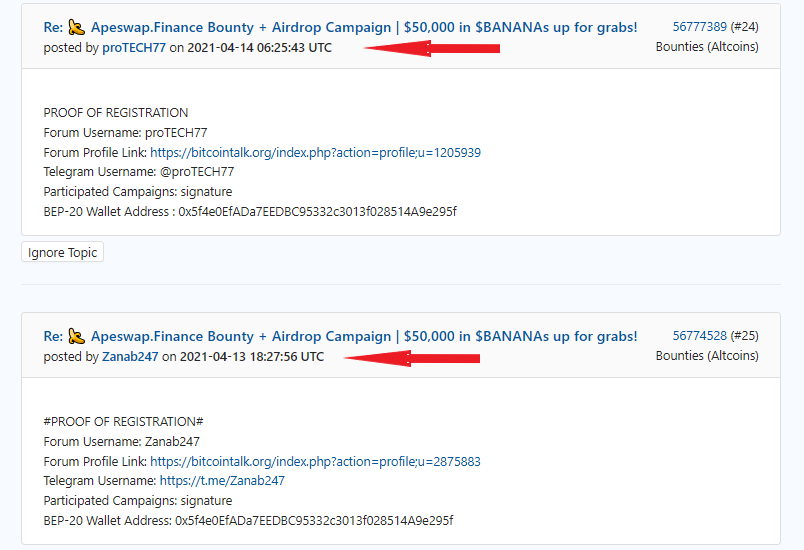The image size is (804, 550).
Task: Click banana icon in second post title
Action: tap(76, 336)
